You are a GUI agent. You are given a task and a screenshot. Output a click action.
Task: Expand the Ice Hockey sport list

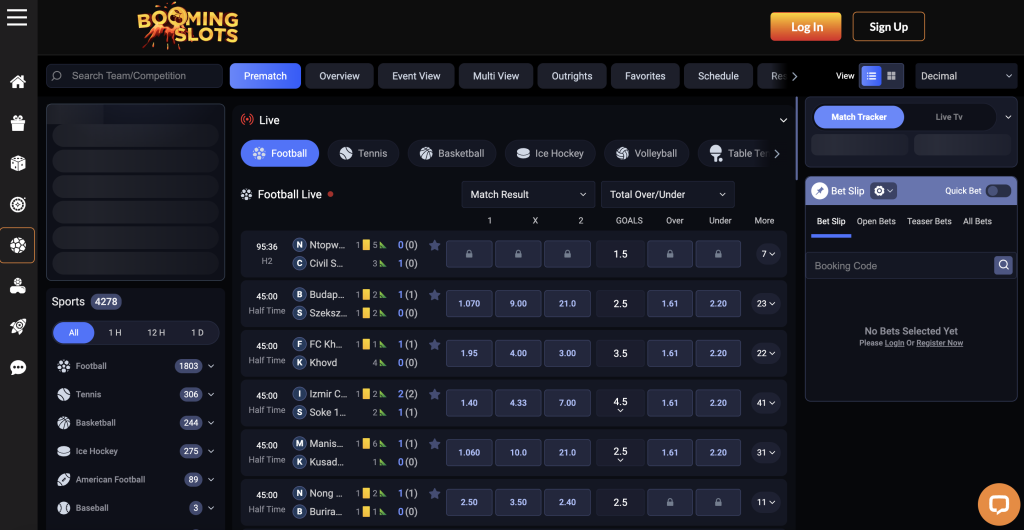pos(211,451)
